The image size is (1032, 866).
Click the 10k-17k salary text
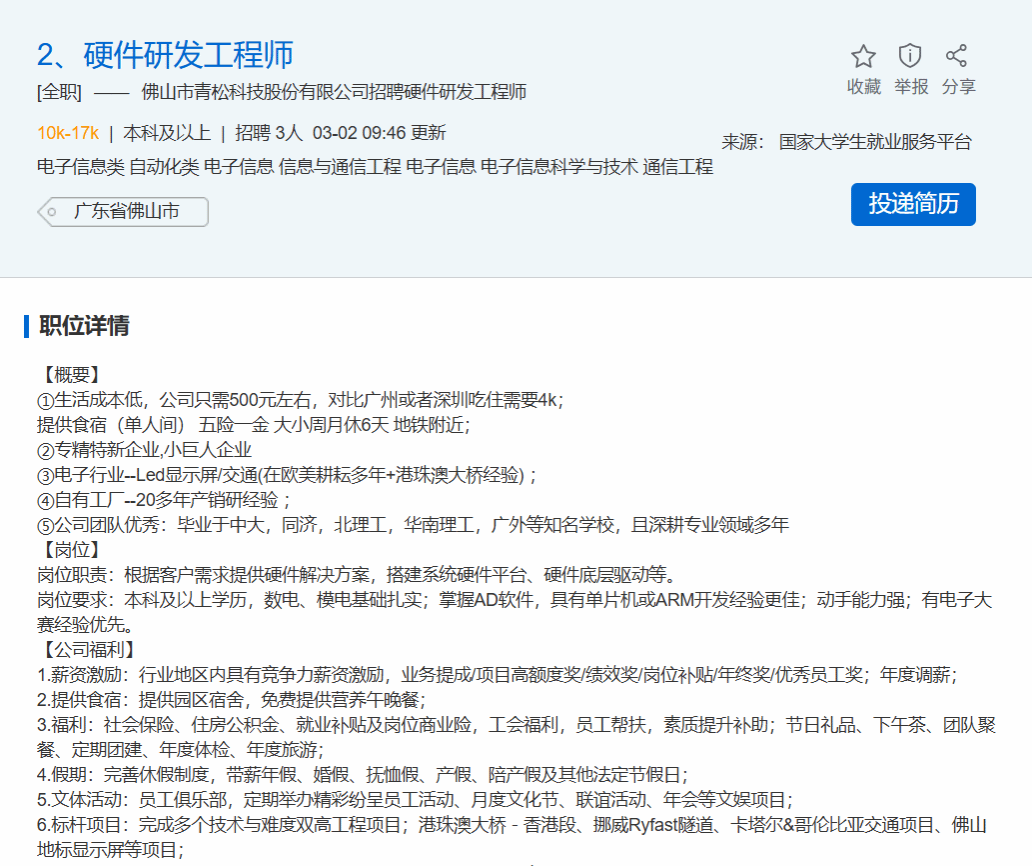tap(67, 133)
